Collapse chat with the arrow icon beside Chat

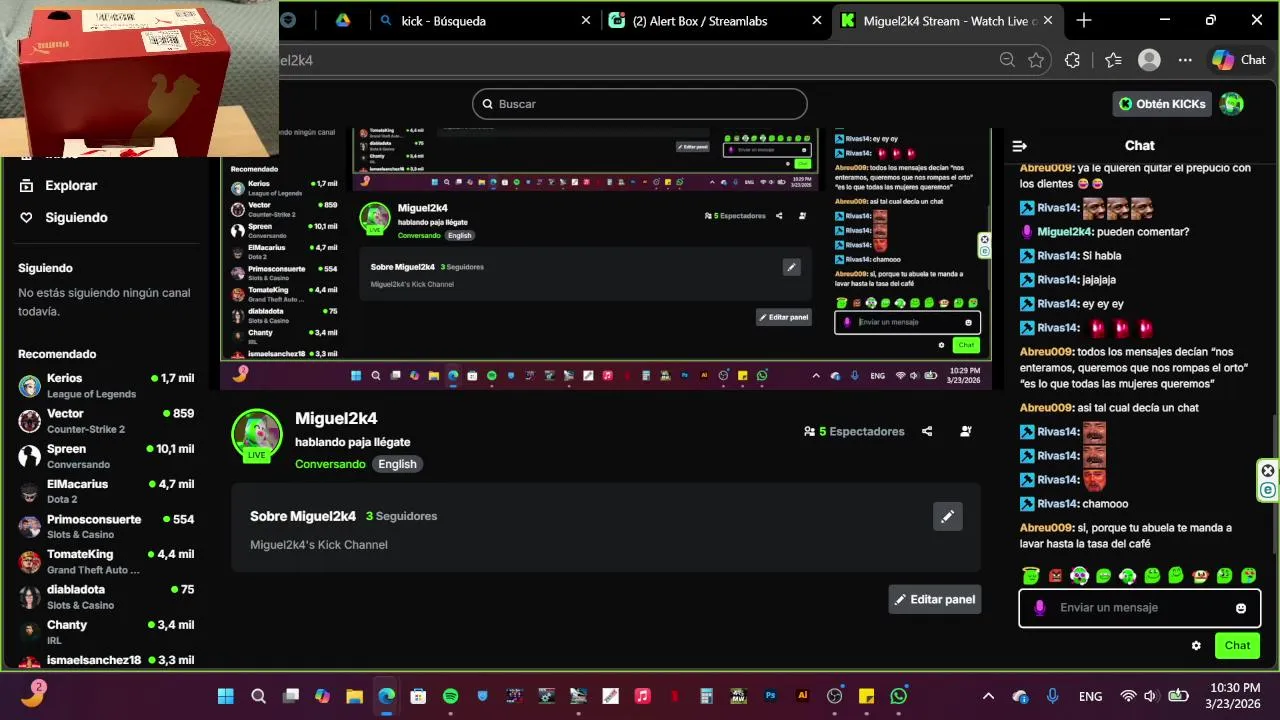[x=1020, y=146]
